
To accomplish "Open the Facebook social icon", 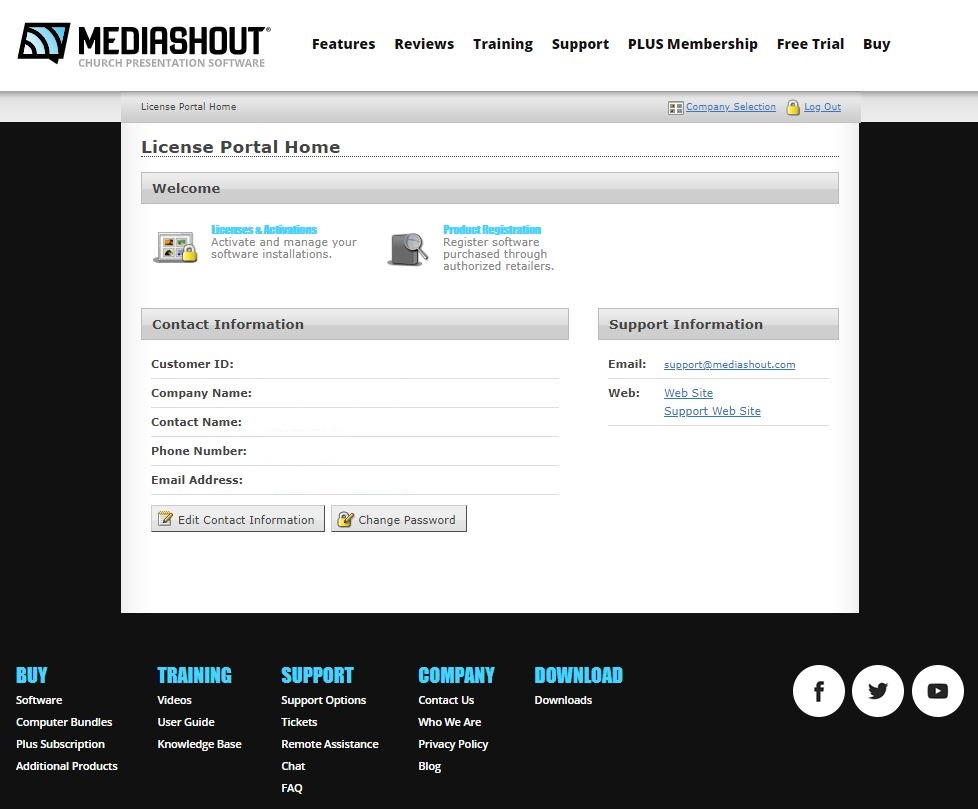I will (818, 691).
